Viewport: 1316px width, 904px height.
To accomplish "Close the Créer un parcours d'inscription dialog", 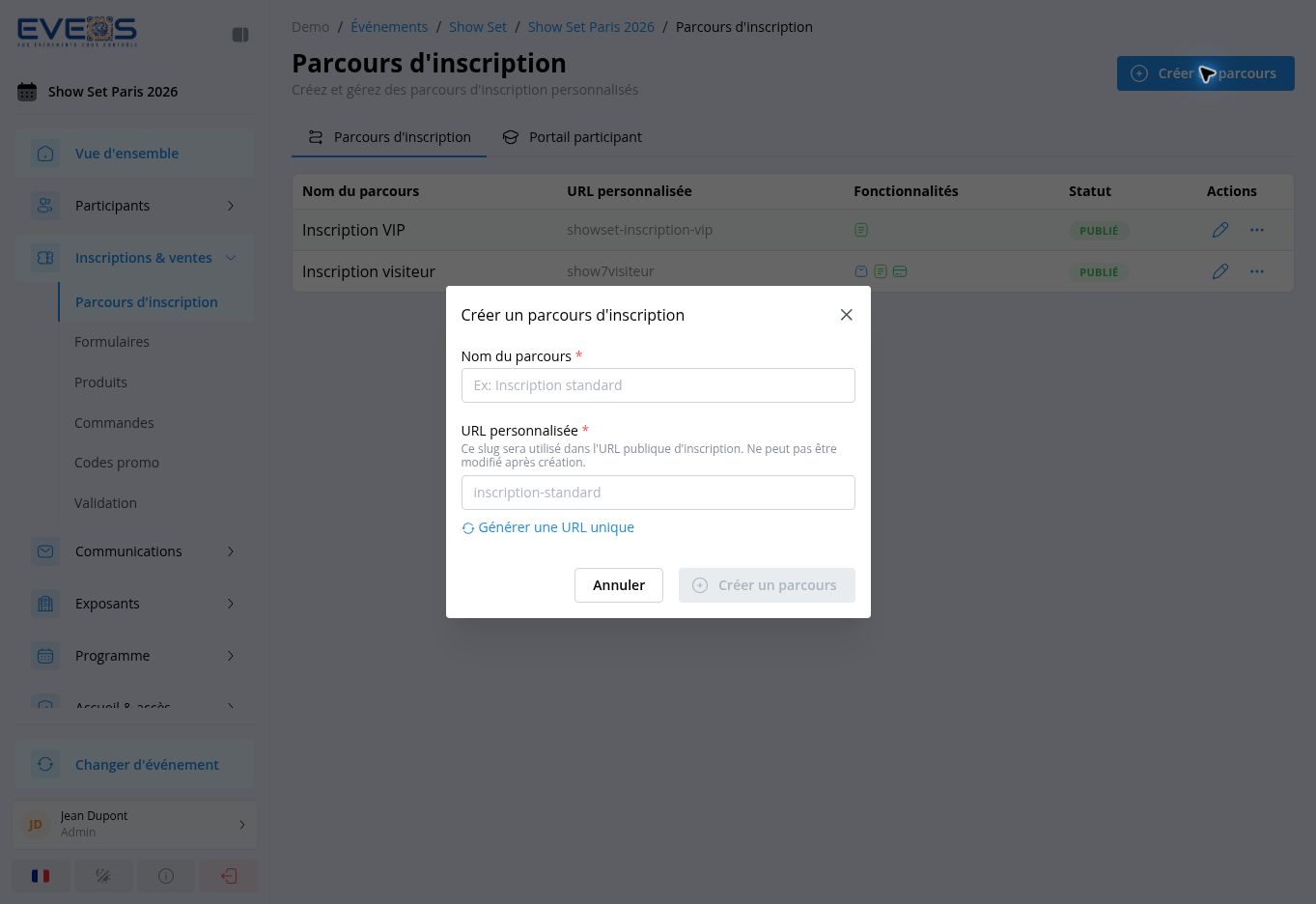I will [847, 315].
